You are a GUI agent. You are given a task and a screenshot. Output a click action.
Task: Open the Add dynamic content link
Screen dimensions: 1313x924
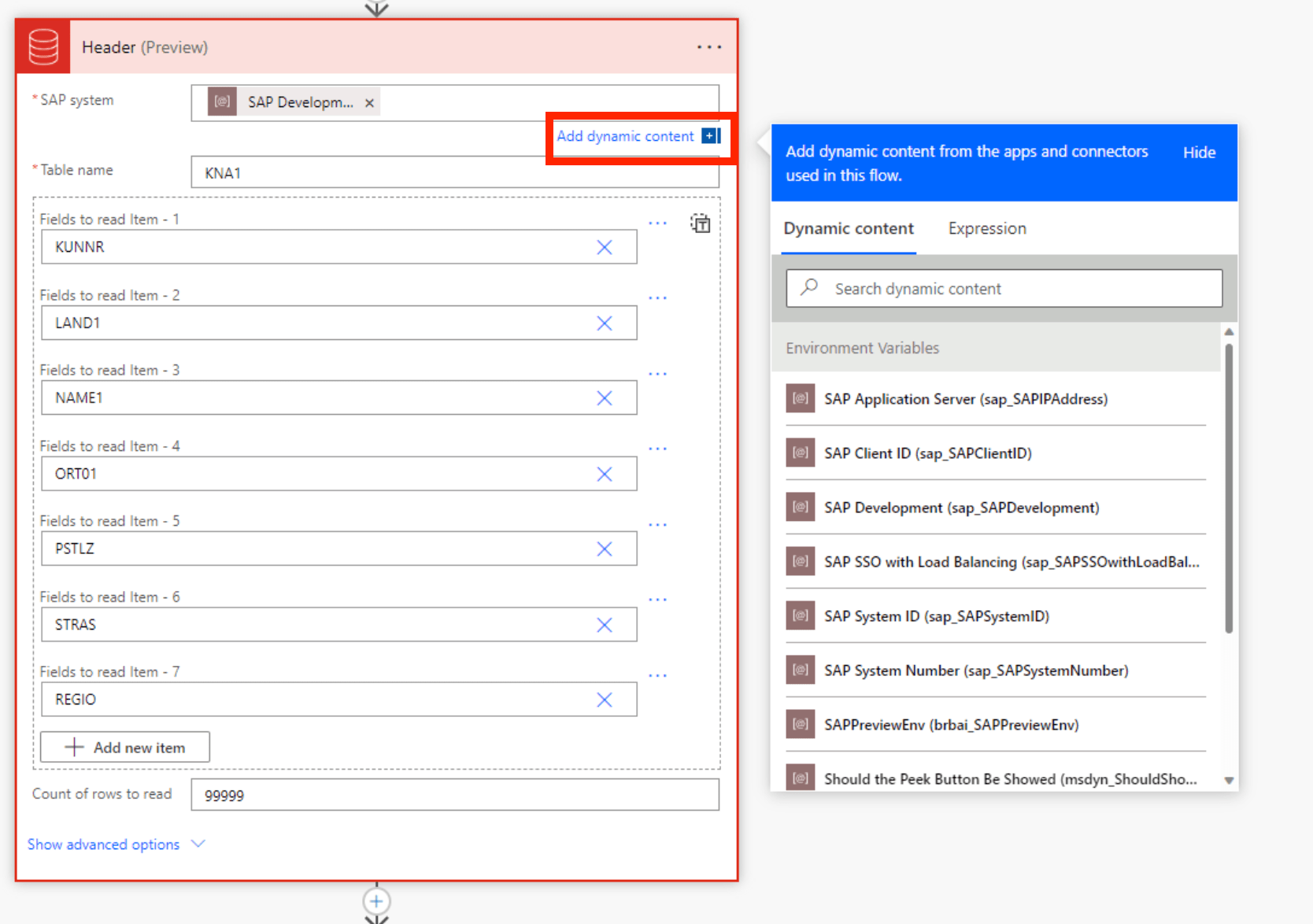pos(624,135)
